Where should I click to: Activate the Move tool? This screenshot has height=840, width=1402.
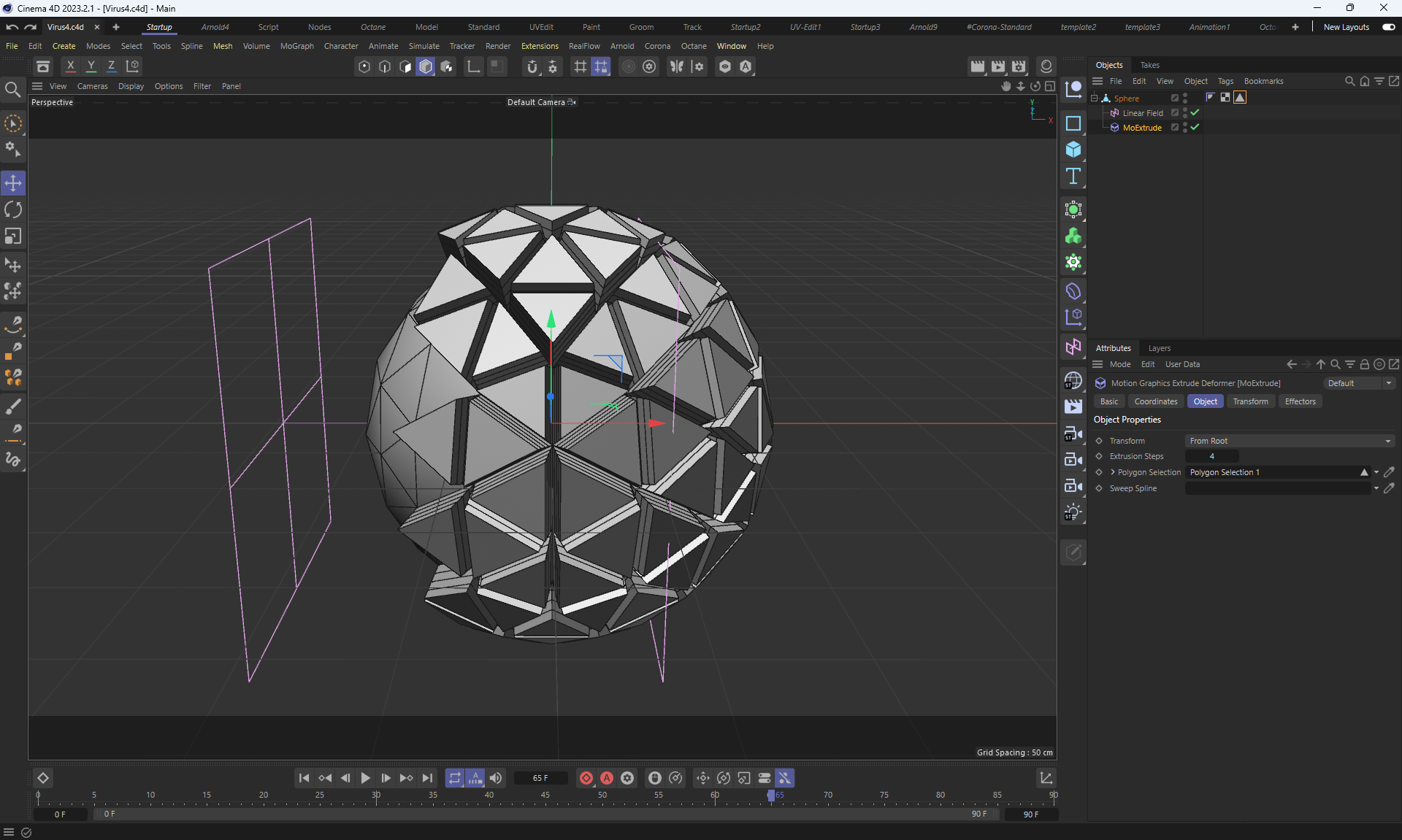(x=13, y=183)
